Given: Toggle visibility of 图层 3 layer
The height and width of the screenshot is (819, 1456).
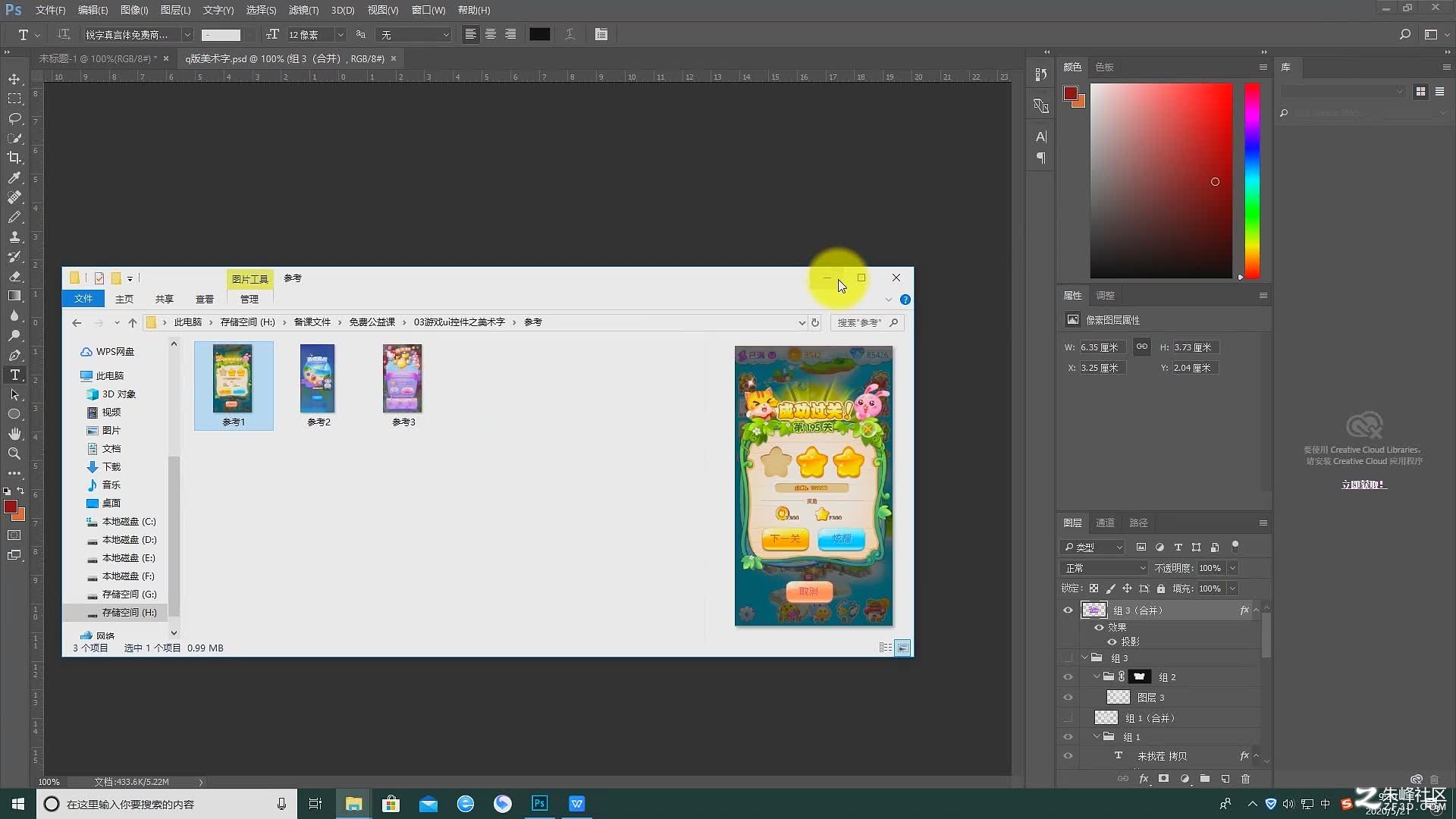Looking at the screenshot, I should (1068, 698).
